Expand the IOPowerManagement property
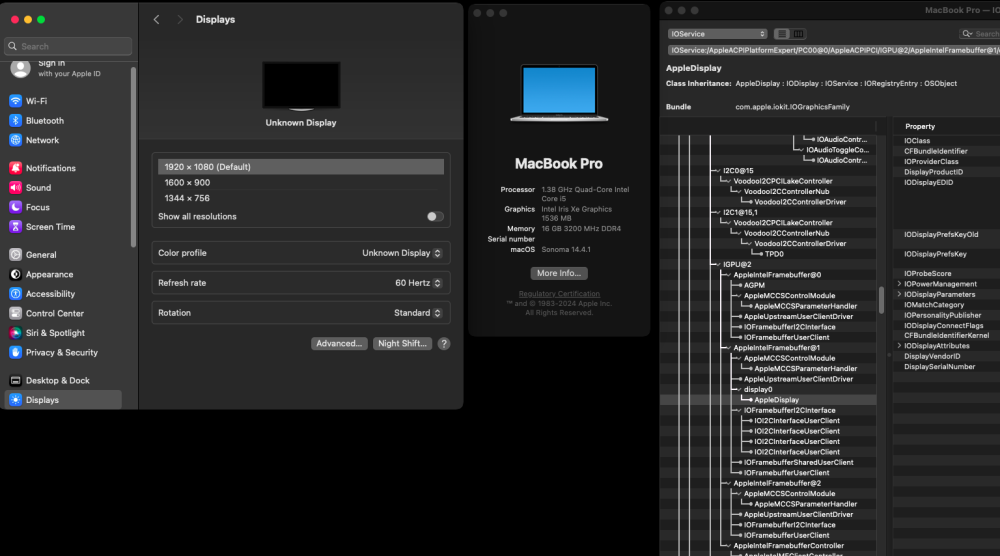This screenshot has width=1000, height=556. 899,284
